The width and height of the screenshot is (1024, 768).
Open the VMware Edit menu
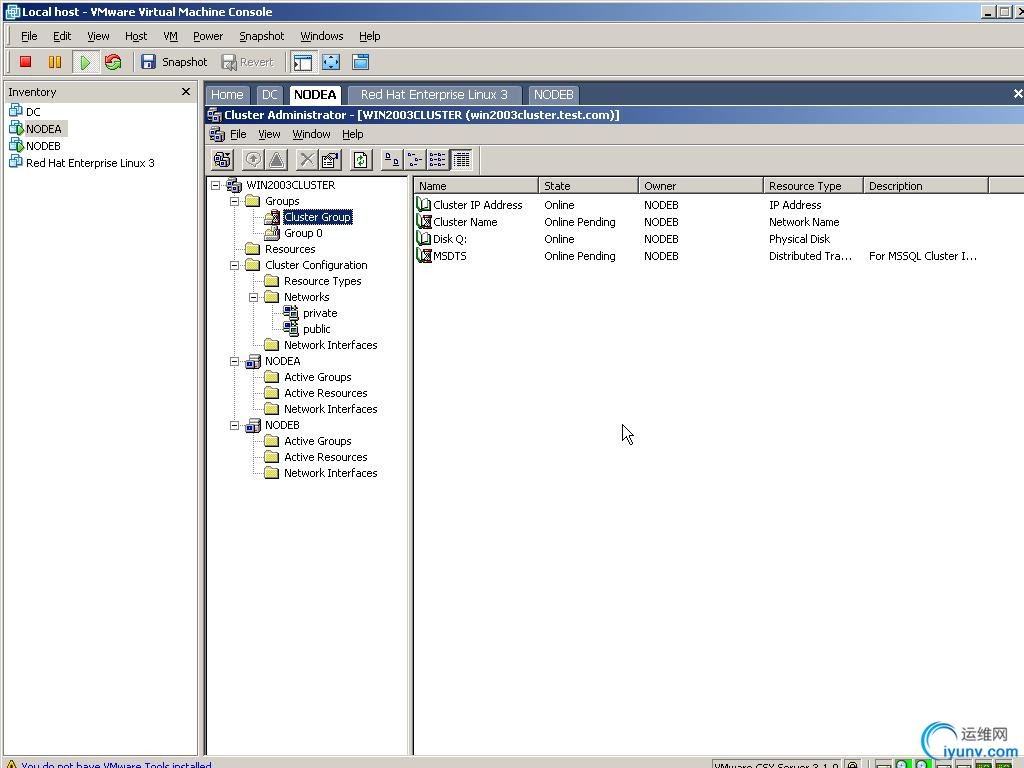(62, 36)
